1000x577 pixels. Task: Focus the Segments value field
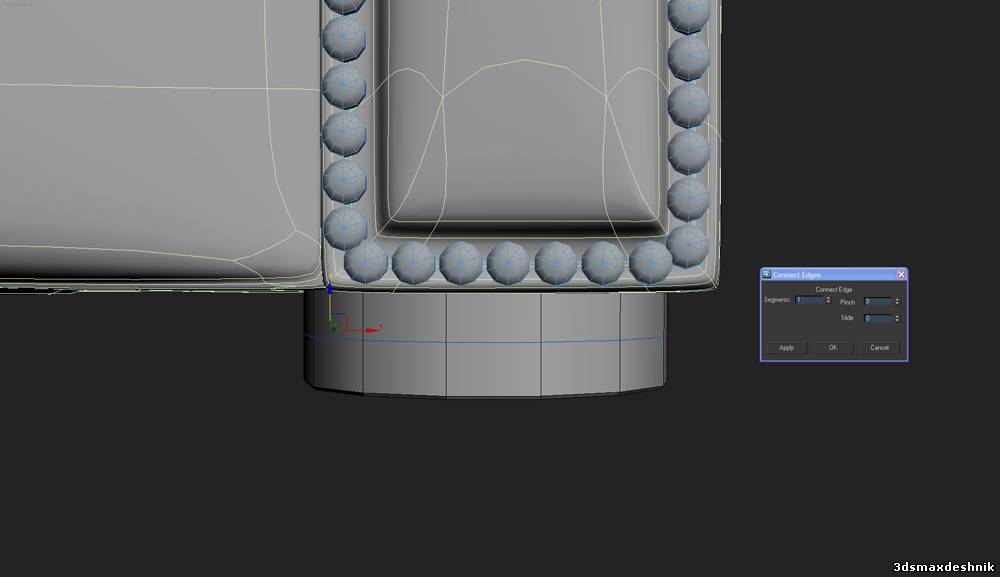tap(809, 300)
